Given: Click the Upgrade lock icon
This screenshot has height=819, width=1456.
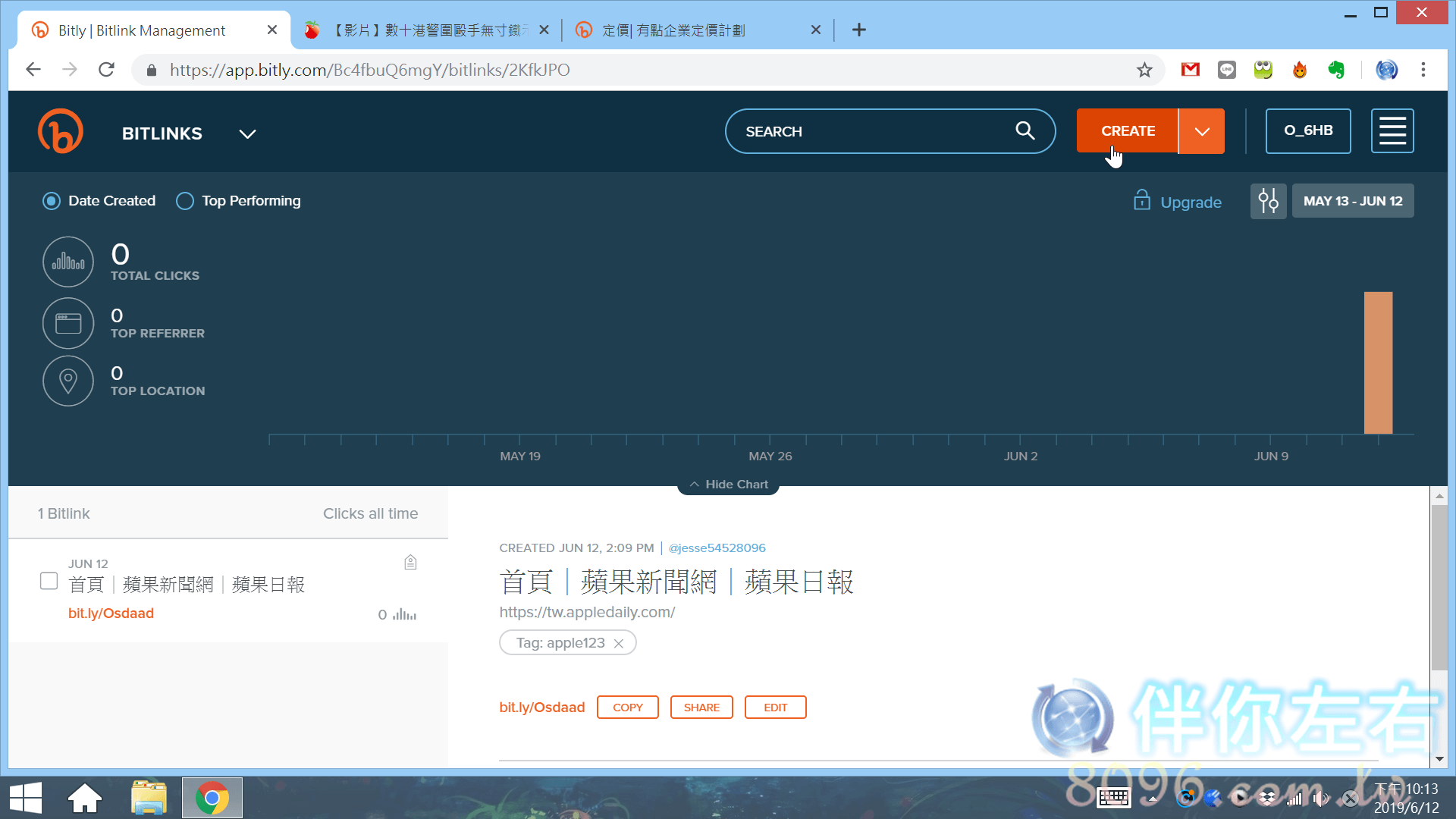Looking at the screenshot, I should [1141, 200].
